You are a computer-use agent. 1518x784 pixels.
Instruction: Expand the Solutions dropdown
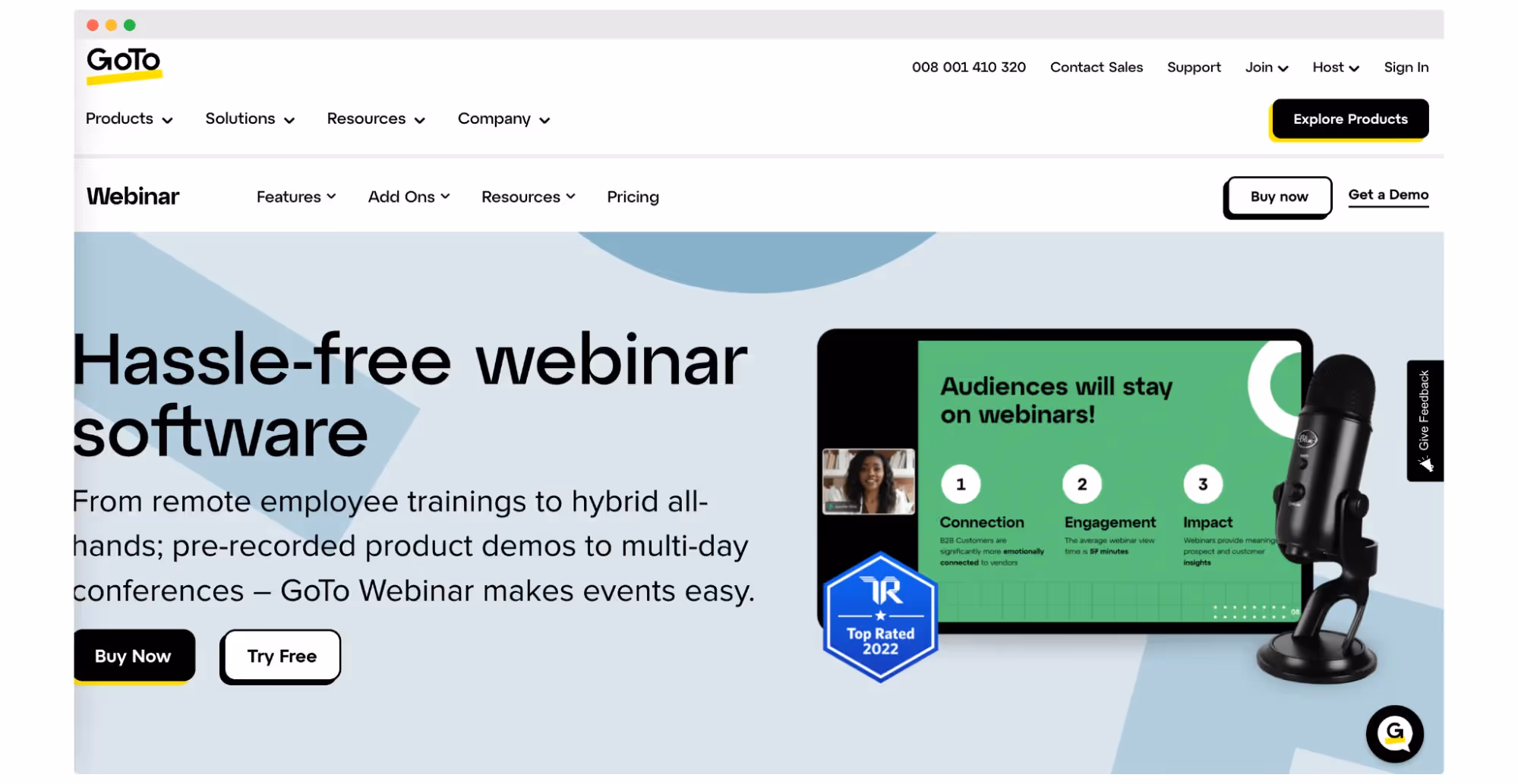point(250,119)
